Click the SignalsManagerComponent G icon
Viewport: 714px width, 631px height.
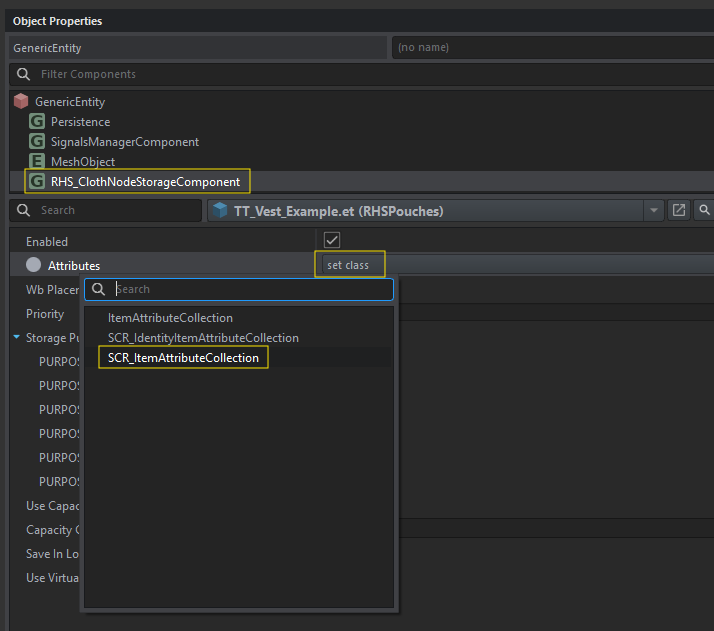pyautogui.click(x=37, y=142)
